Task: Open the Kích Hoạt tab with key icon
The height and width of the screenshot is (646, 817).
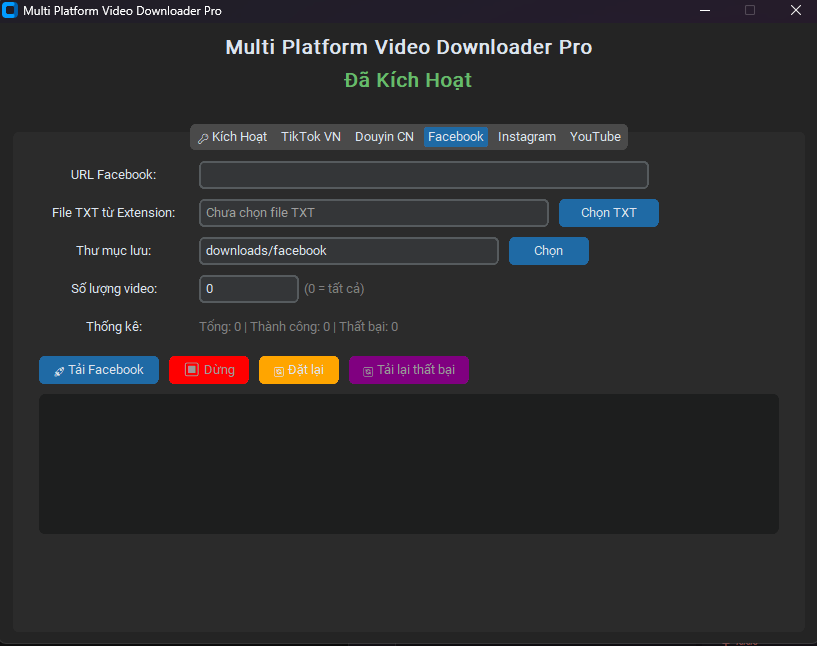Action: tap(232, 137)
